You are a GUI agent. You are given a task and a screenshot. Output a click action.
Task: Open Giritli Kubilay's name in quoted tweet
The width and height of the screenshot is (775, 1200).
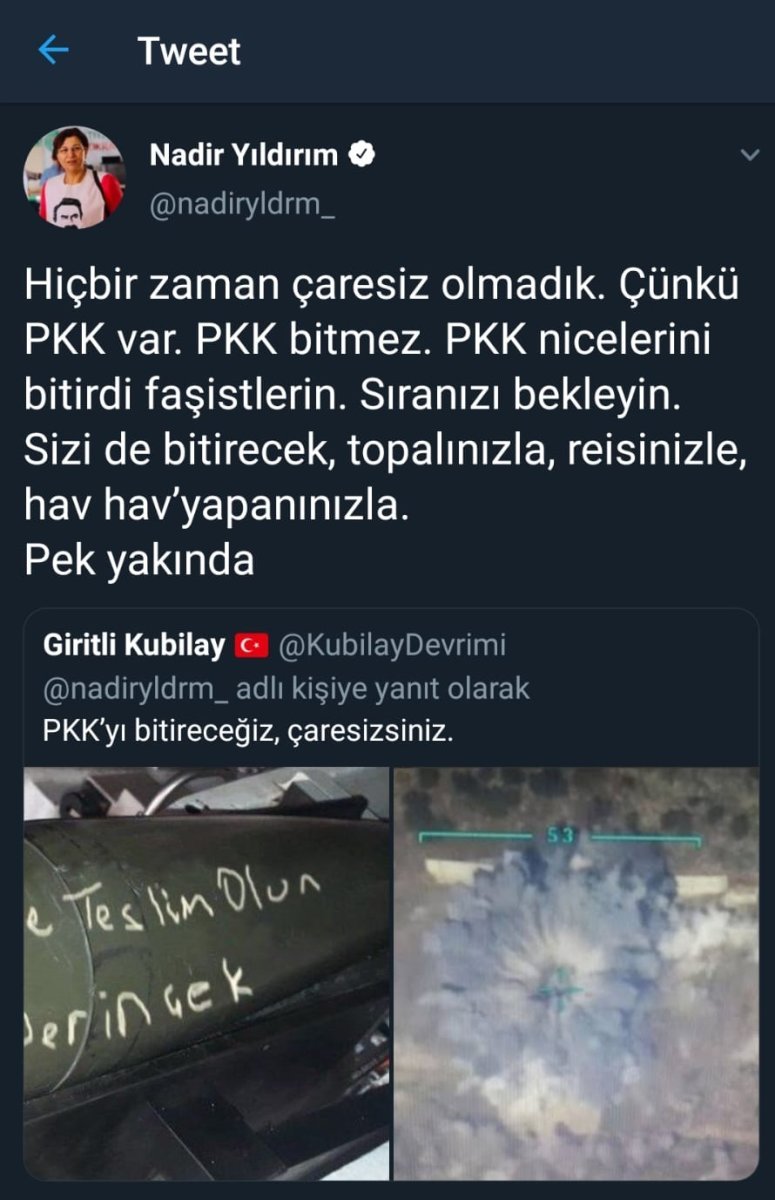[134, 646]
